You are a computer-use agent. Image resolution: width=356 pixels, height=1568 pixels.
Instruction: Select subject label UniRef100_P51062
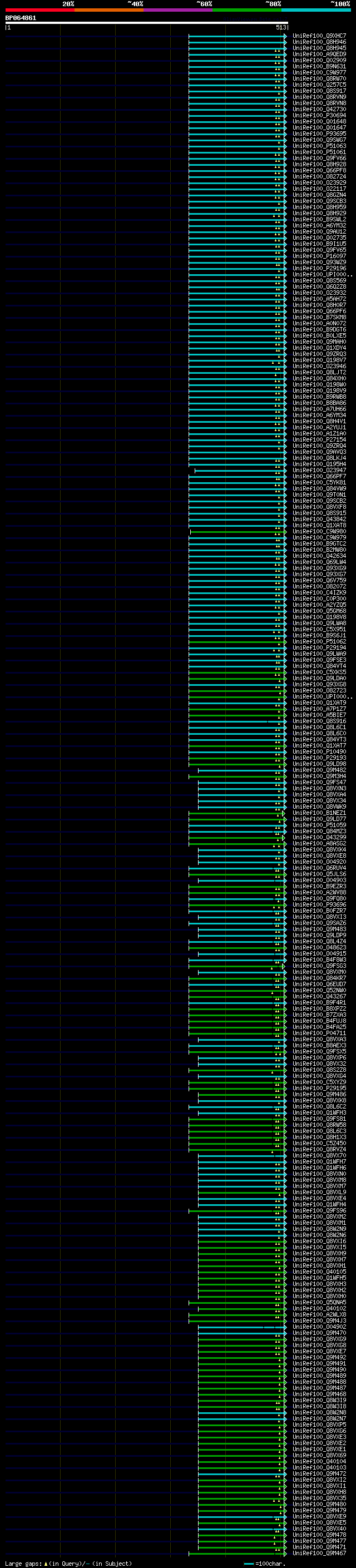pos(319,641)
